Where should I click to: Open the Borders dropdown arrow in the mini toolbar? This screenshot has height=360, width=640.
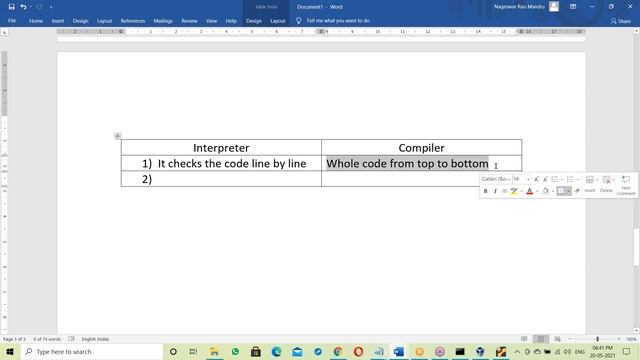click(569, 191)
